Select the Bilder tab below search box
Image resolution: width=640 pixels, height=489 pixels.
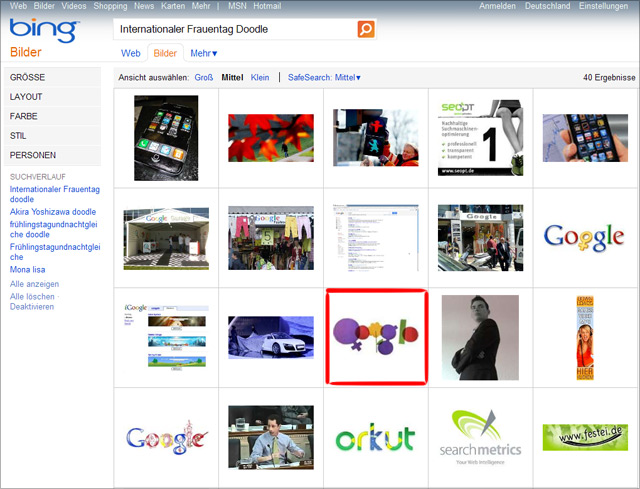click(165, 53)
